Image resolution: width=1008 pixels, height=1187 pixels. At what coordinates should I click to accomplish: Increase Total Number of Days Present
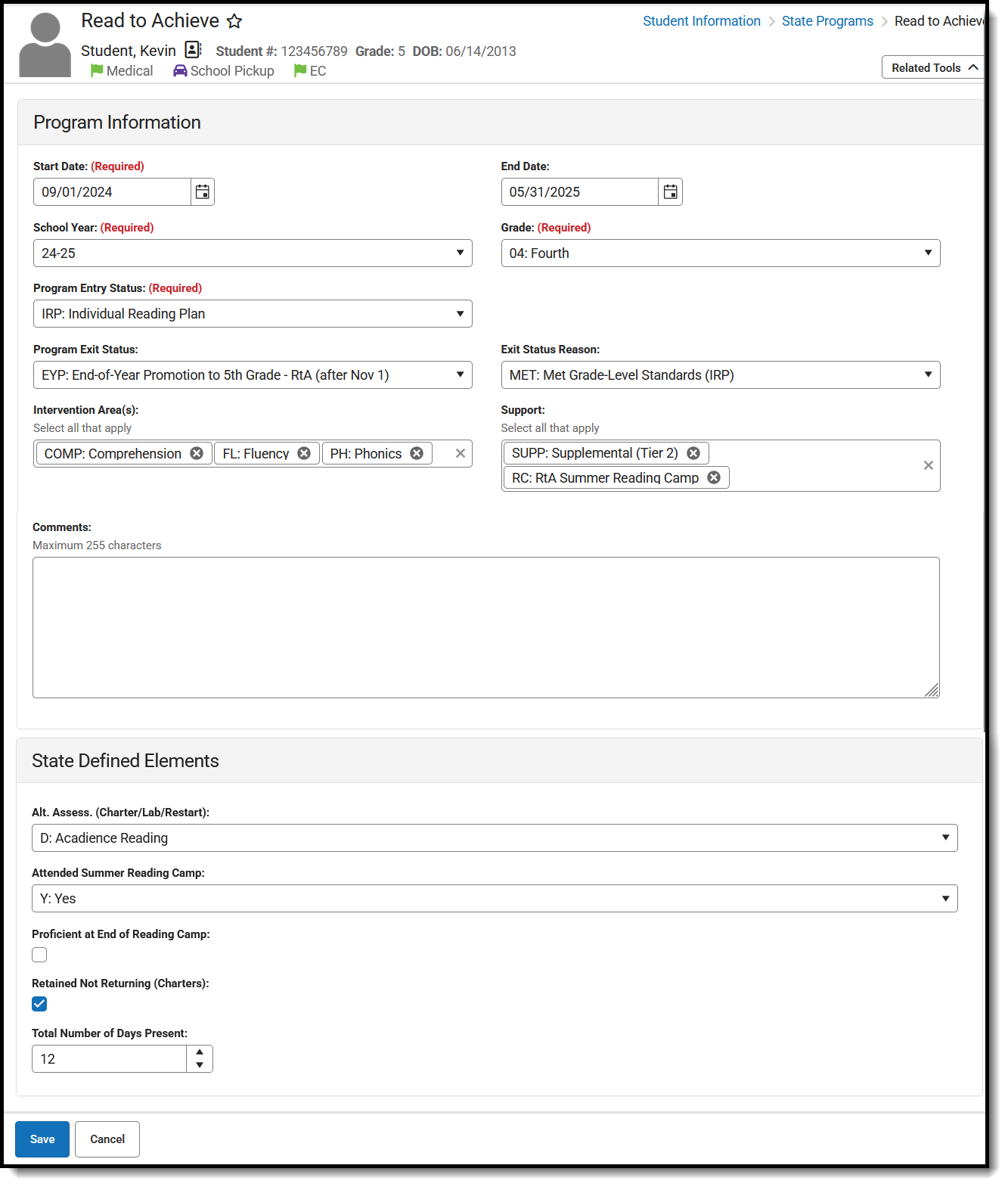200,1052
